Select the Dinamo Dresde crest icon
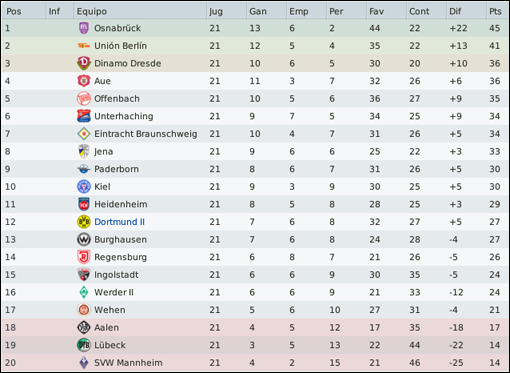Image resolution: width=510 pixels, height=373 pixels. [x=84, y=63]
